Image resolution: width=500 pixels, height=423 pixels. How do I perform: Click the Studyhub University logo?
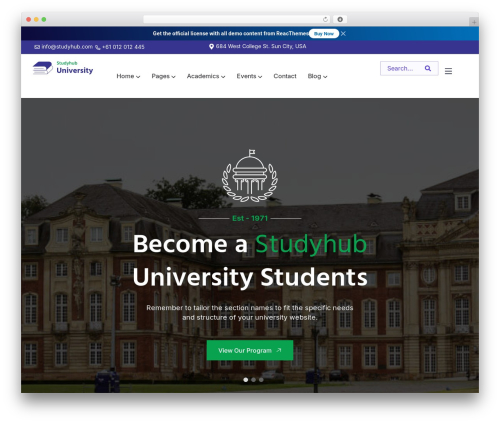(x=63, y=68)
